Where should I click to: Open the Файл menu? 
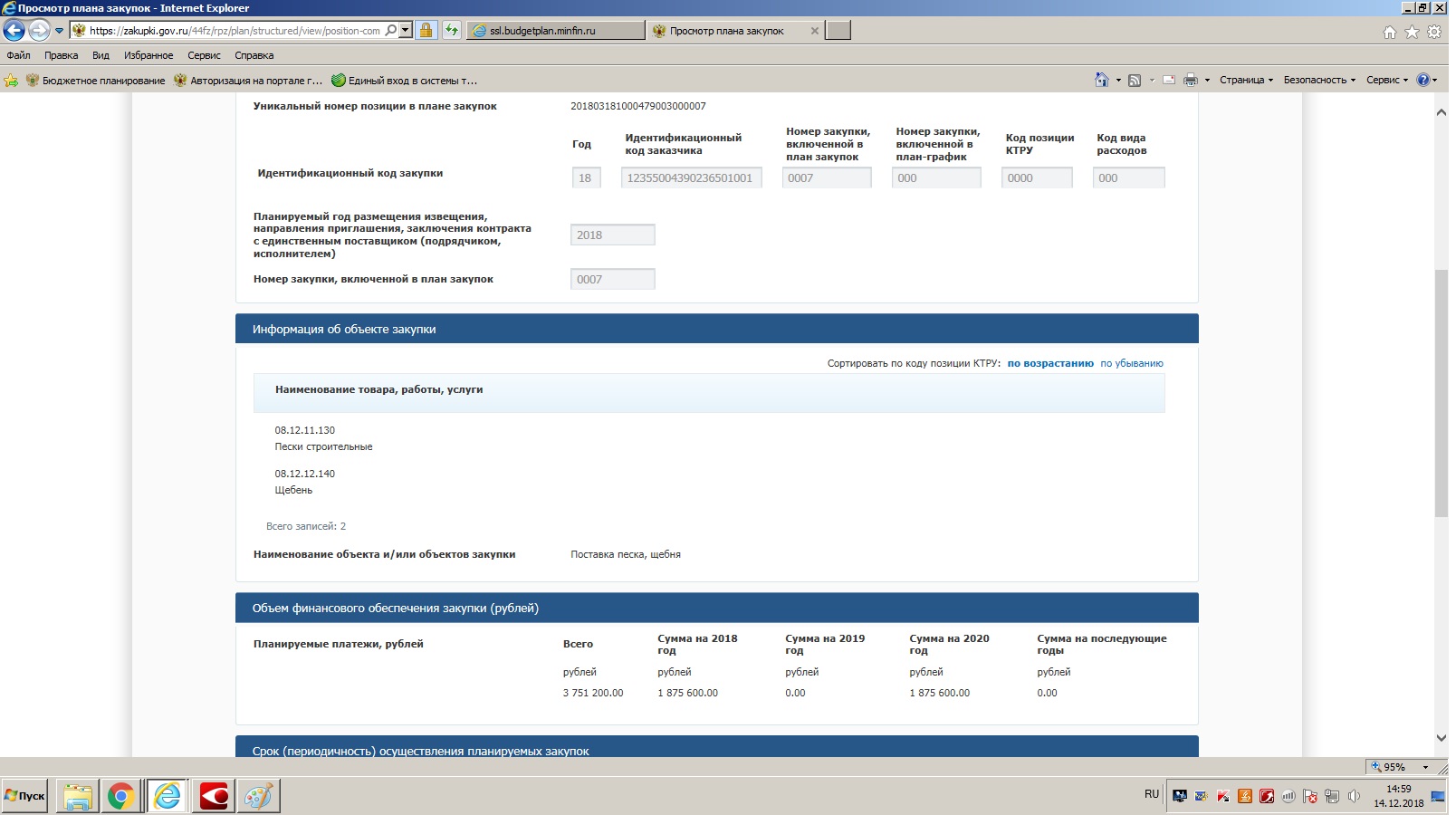click(x=18, y=55)
